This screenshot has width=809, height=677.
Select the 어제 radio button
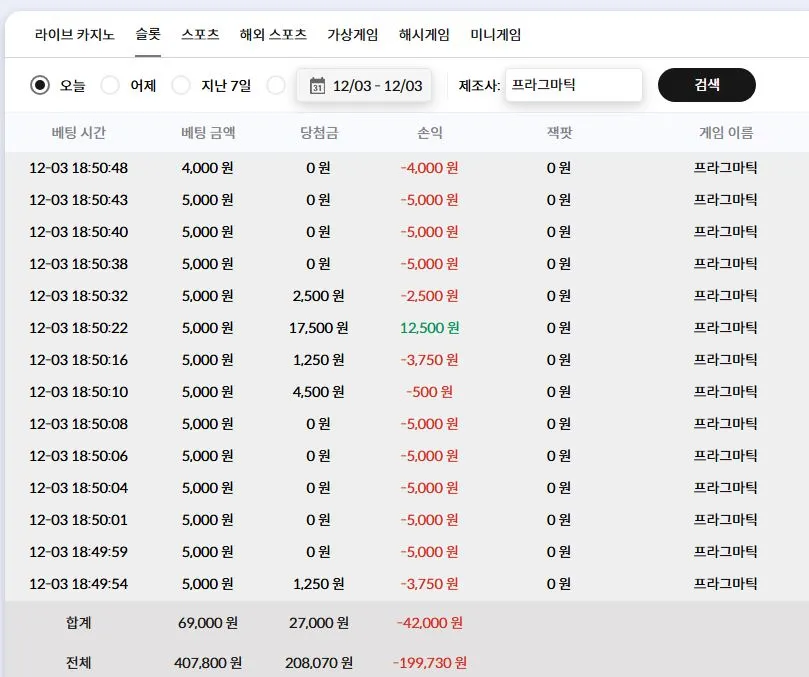[110, 85]
